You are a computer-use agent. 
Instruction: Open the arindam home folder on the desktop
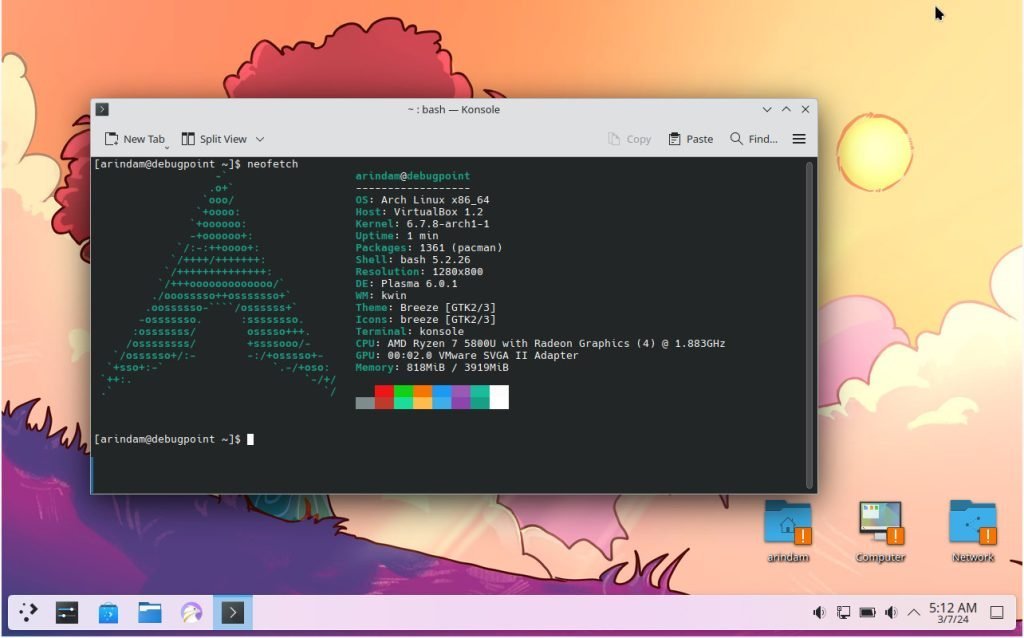788,531
